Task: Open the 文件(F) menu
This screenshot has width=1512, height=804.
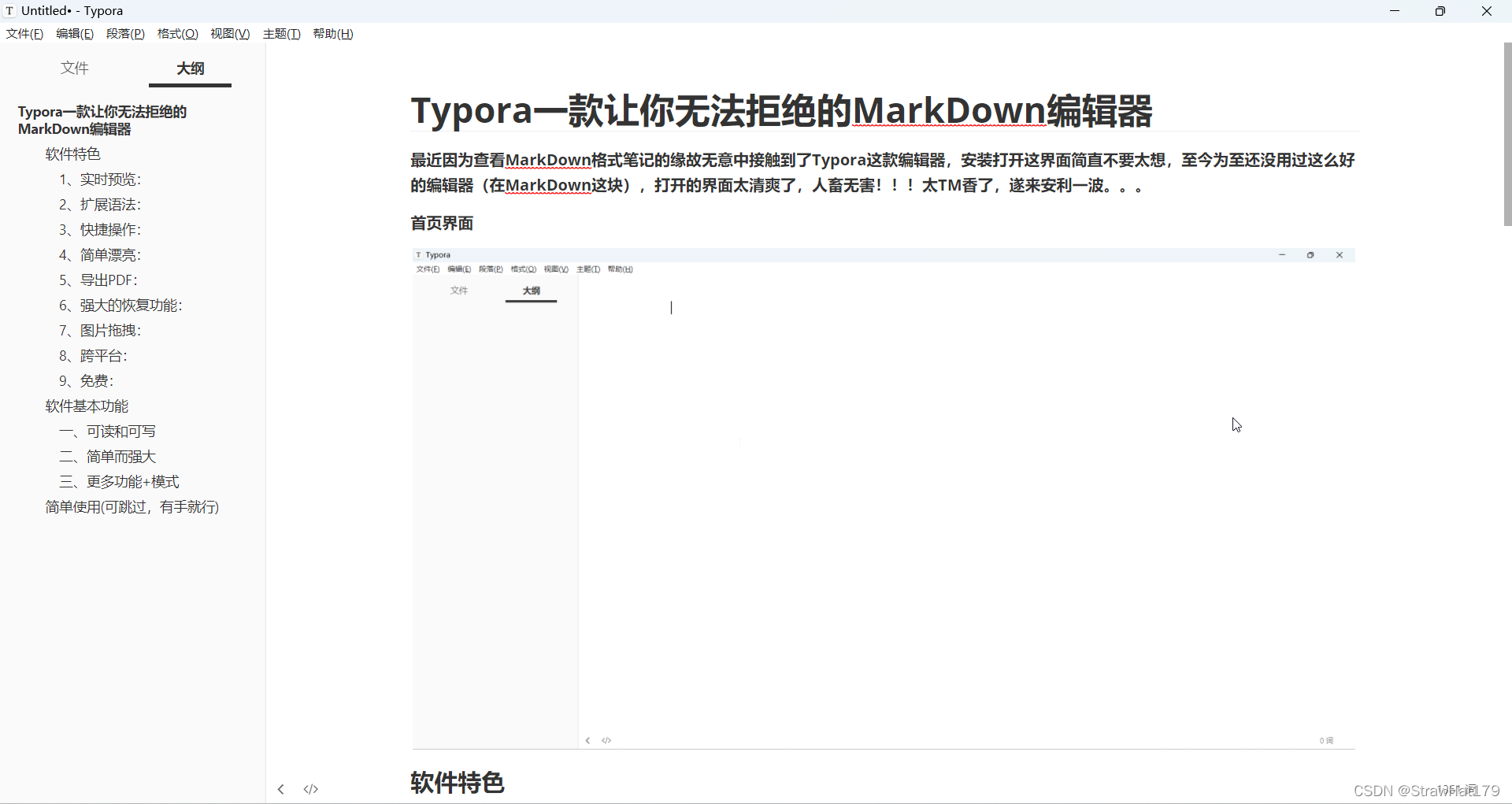Action: point(24,34)
